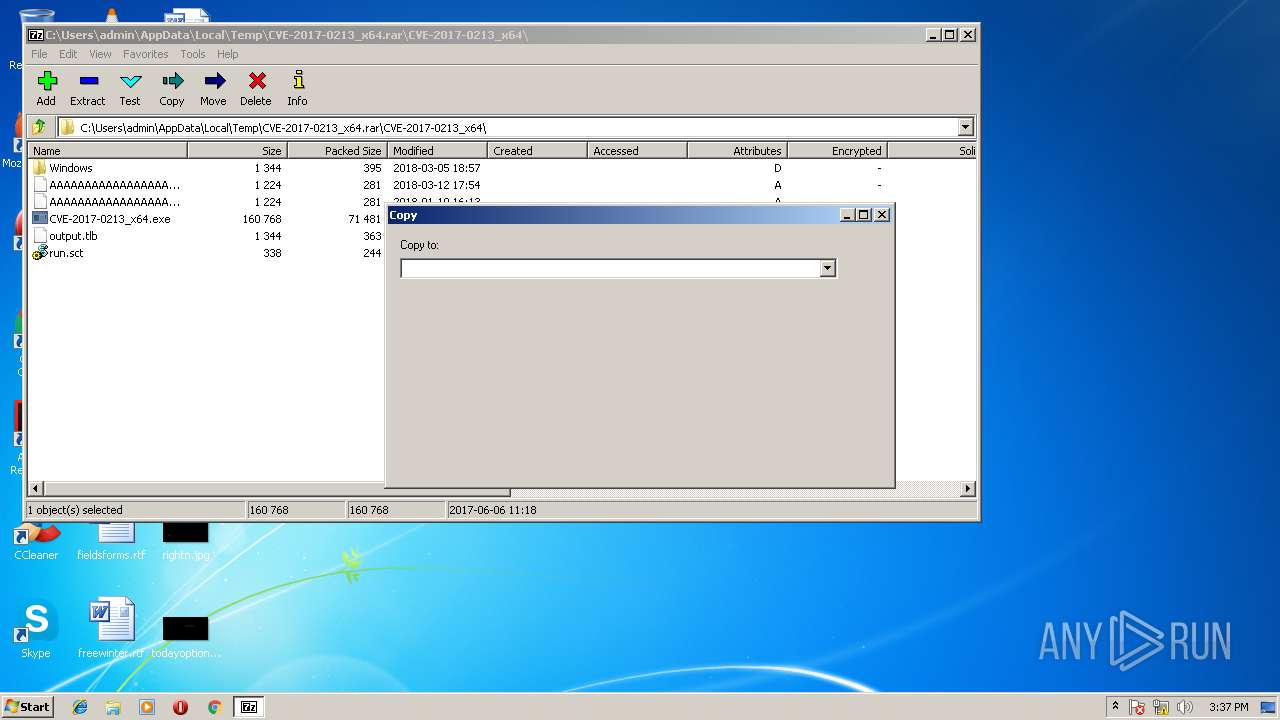This screenshot has width=1280, height=720.
Task: Select the CVE-2017-0213_x64.exe file
Action: [109, 219]
